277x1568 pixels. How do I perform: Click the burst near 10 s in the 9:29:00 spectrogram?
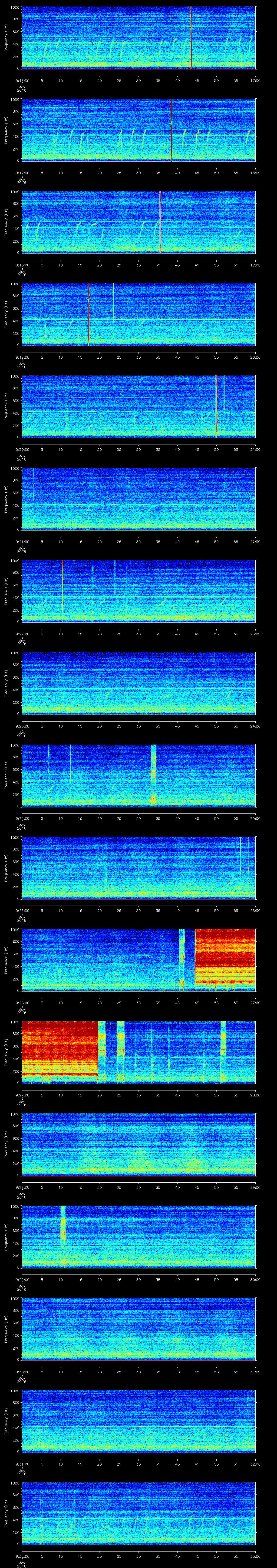[62, 1237]
